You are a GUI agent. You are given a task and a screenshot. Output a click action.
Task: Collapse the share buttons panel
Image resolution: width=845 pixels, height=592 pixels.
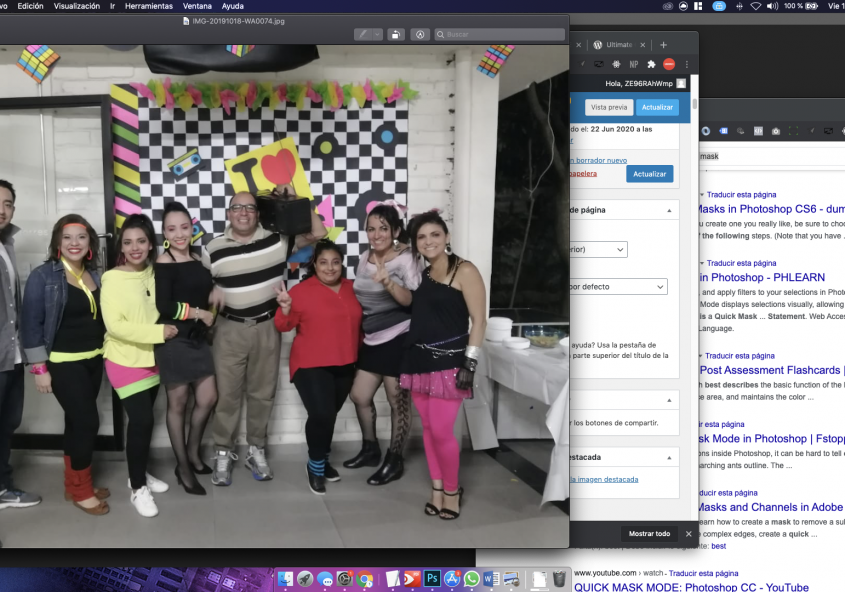(x=669, y=400)
